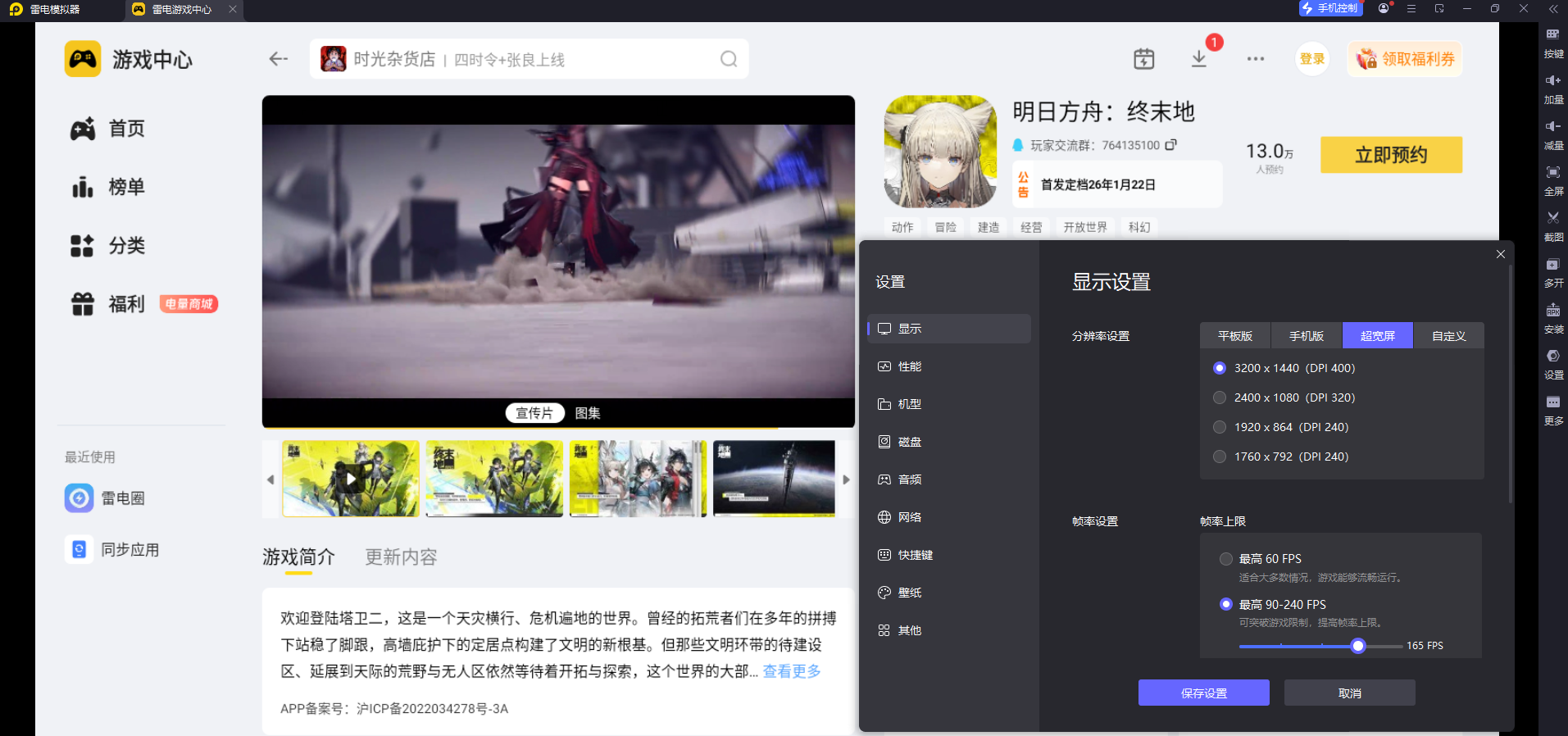Click the download manager icon

[1198, 59]
